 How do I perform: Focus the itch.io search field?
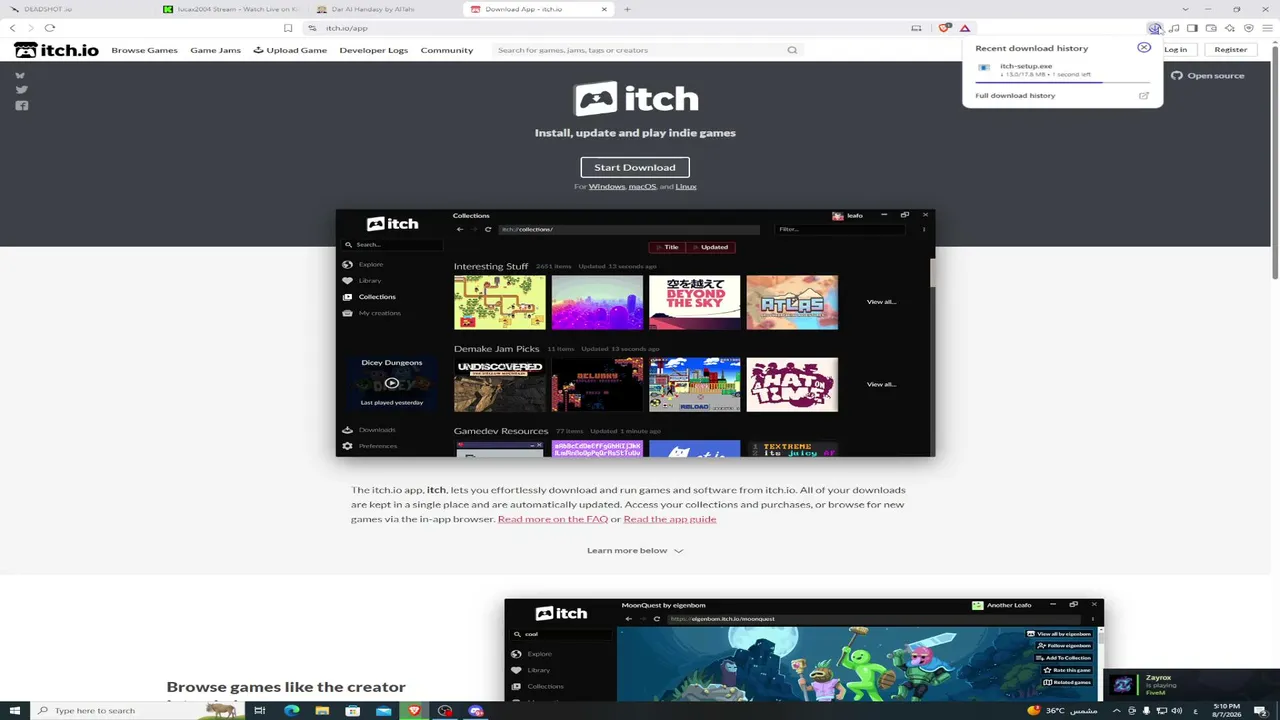646,50
